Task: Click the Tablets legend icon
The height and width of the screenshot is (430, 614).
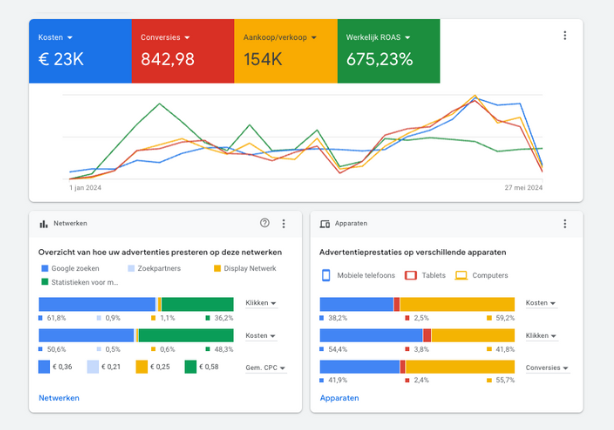Action: click(411, 275)
